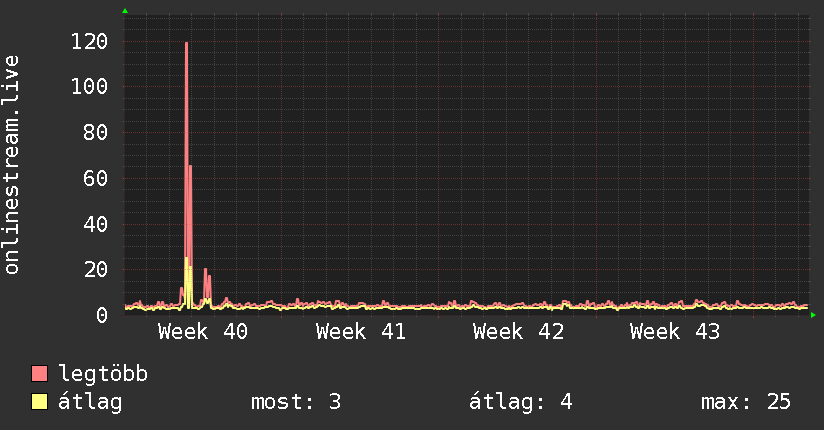Click the 60 y-axis label

tap(96, 179)
